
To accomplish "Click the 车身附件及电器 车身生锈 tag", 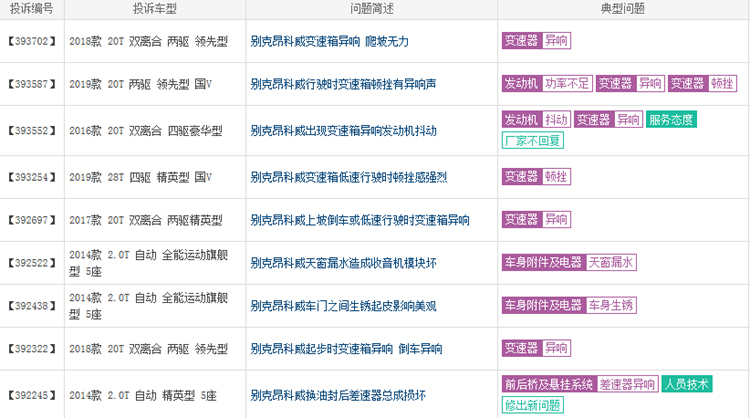I will point(569,305).
